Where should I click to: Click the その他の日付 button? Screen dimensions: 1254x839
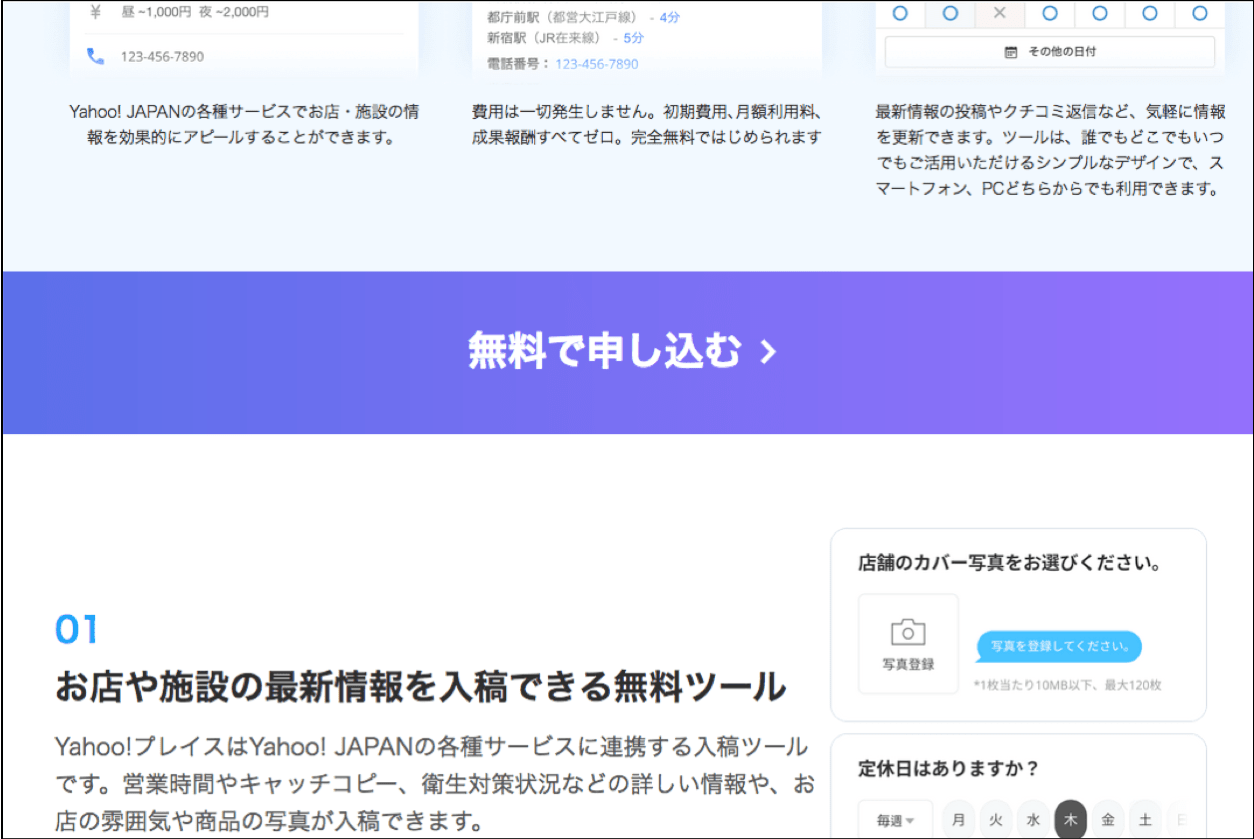click(1050, 52)
